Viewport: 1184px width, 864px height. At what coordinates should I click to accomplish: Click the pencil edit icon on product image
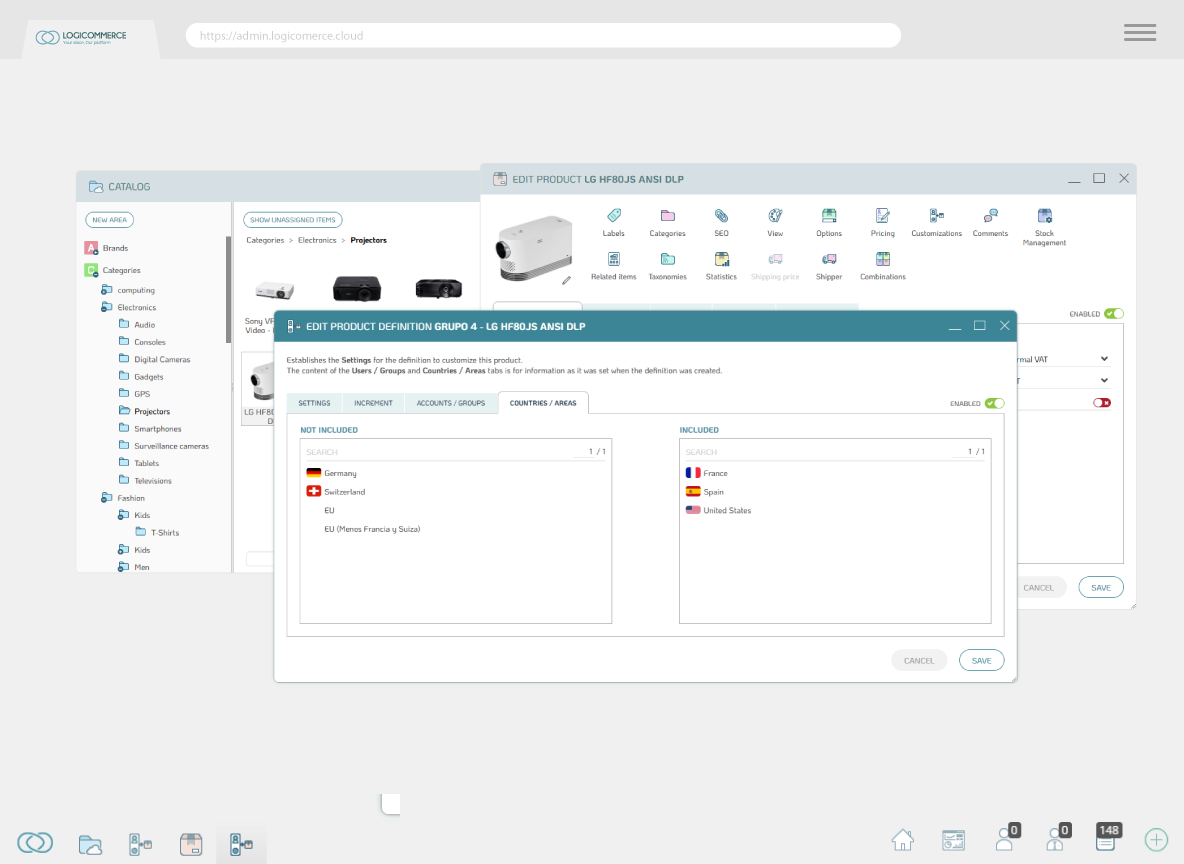click(566, 280)
